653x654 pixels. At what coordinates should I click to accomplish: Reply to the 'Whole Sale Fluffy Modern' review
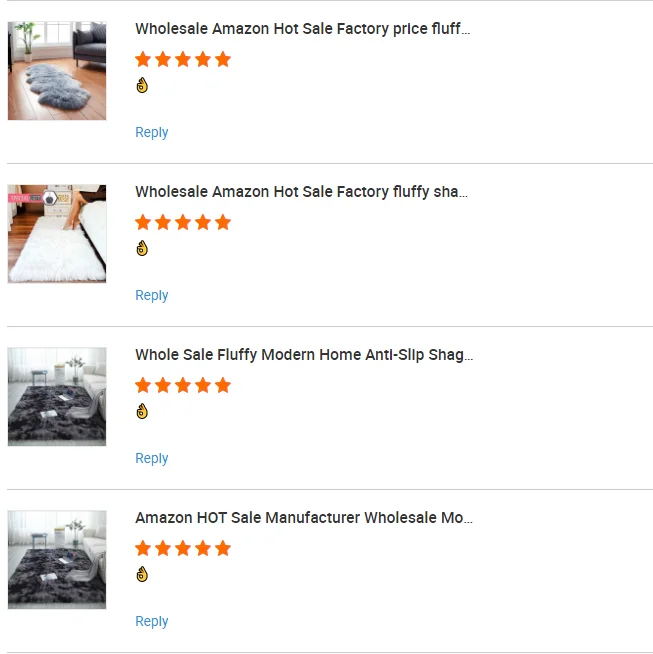(152, 459)
